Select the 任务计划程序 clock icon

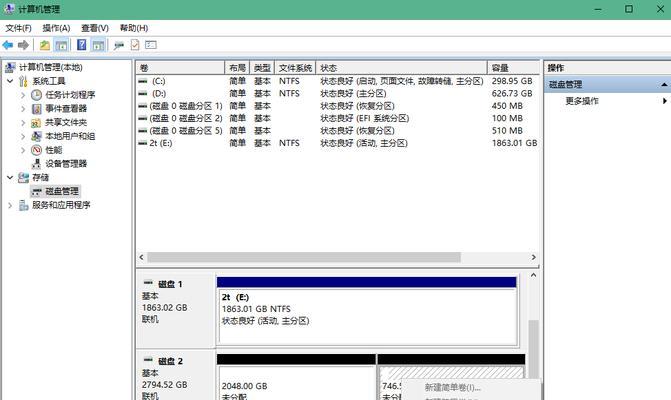(x=36, y=95)
